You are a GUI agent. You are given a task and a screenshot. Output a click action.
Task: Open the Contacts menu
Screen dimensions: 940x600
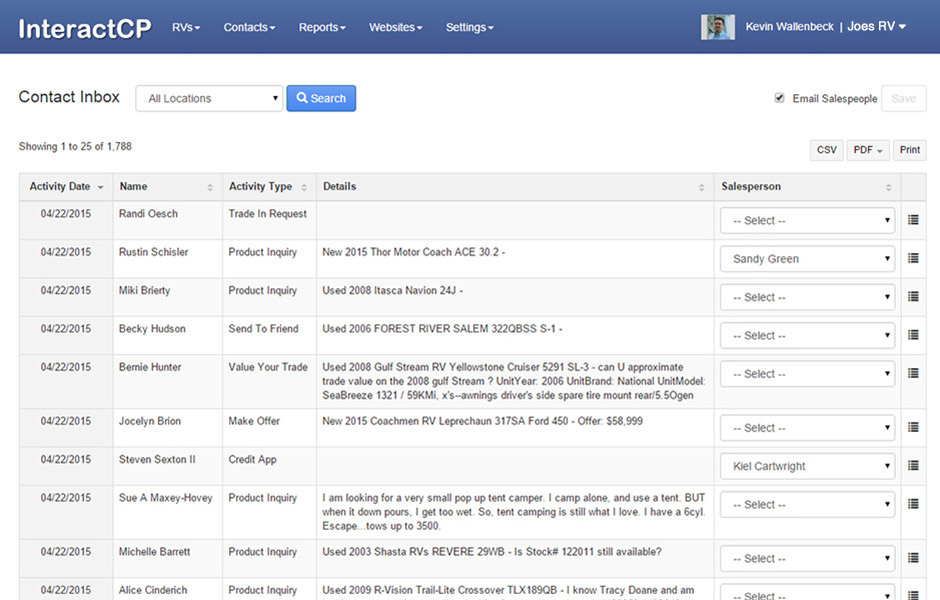(249, 27)
